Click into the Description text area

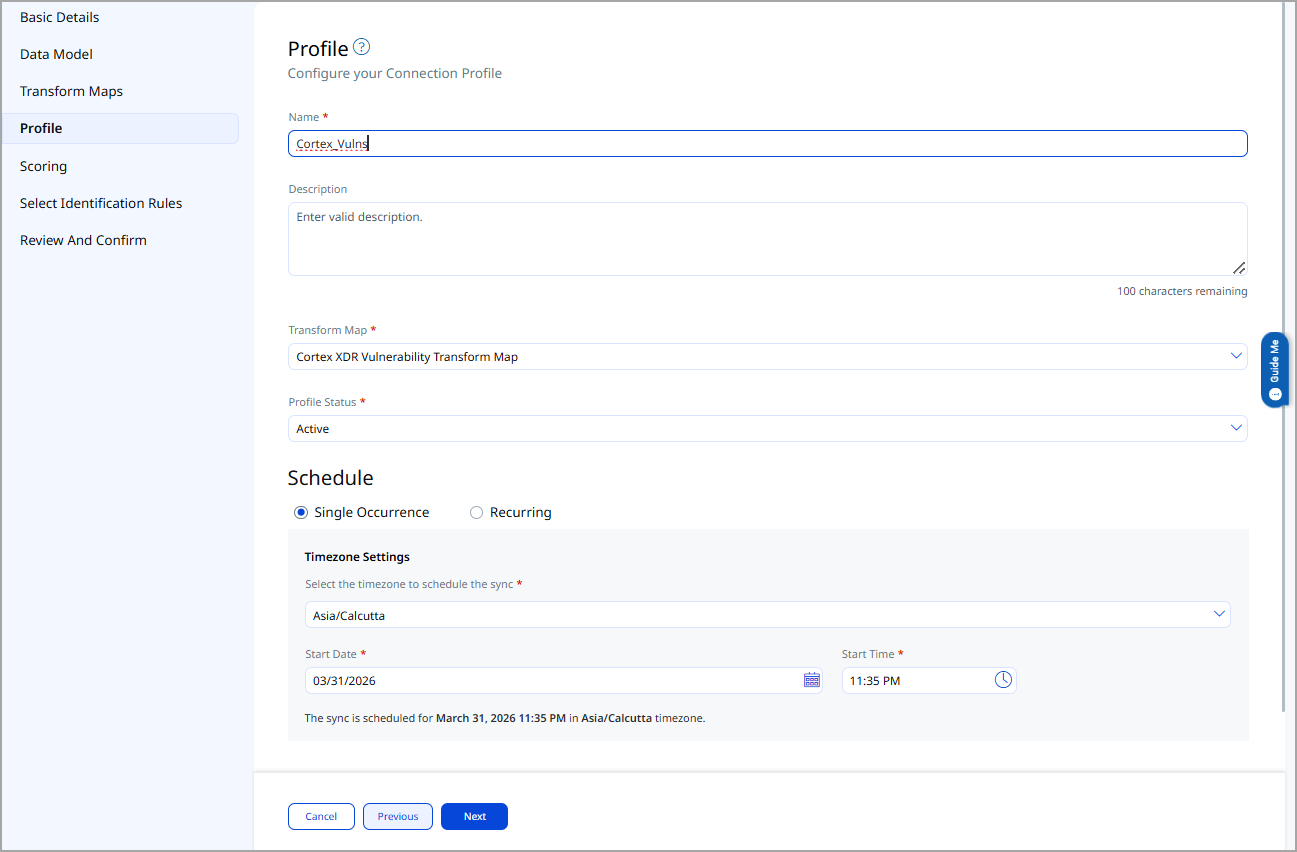(767, 239)
